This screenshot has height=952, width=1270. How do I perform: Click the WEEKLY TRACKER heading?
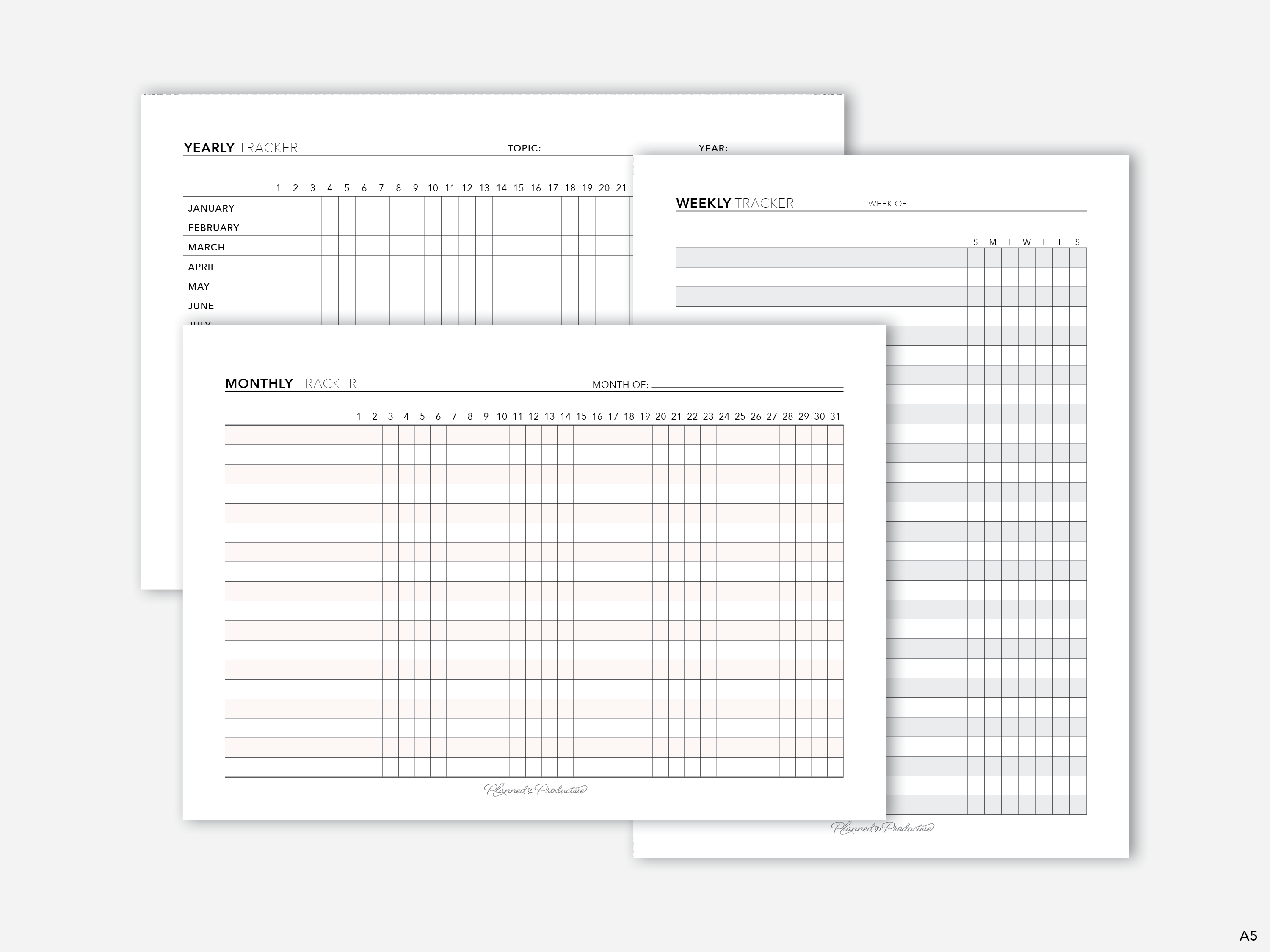tap(734, 203)
